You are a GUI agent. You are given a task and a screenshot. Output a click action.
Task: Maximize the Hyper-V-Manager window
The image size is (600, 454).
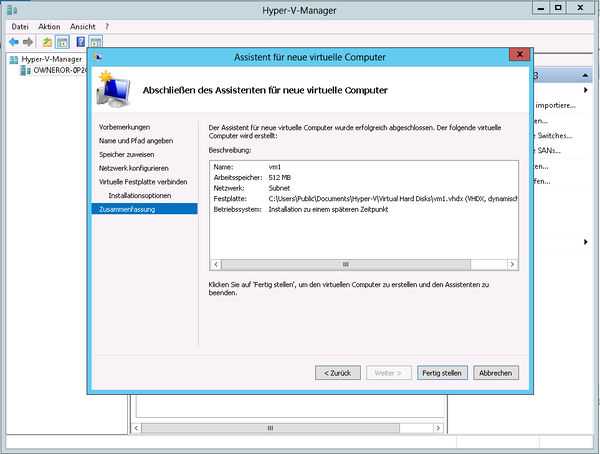point(558,8)
